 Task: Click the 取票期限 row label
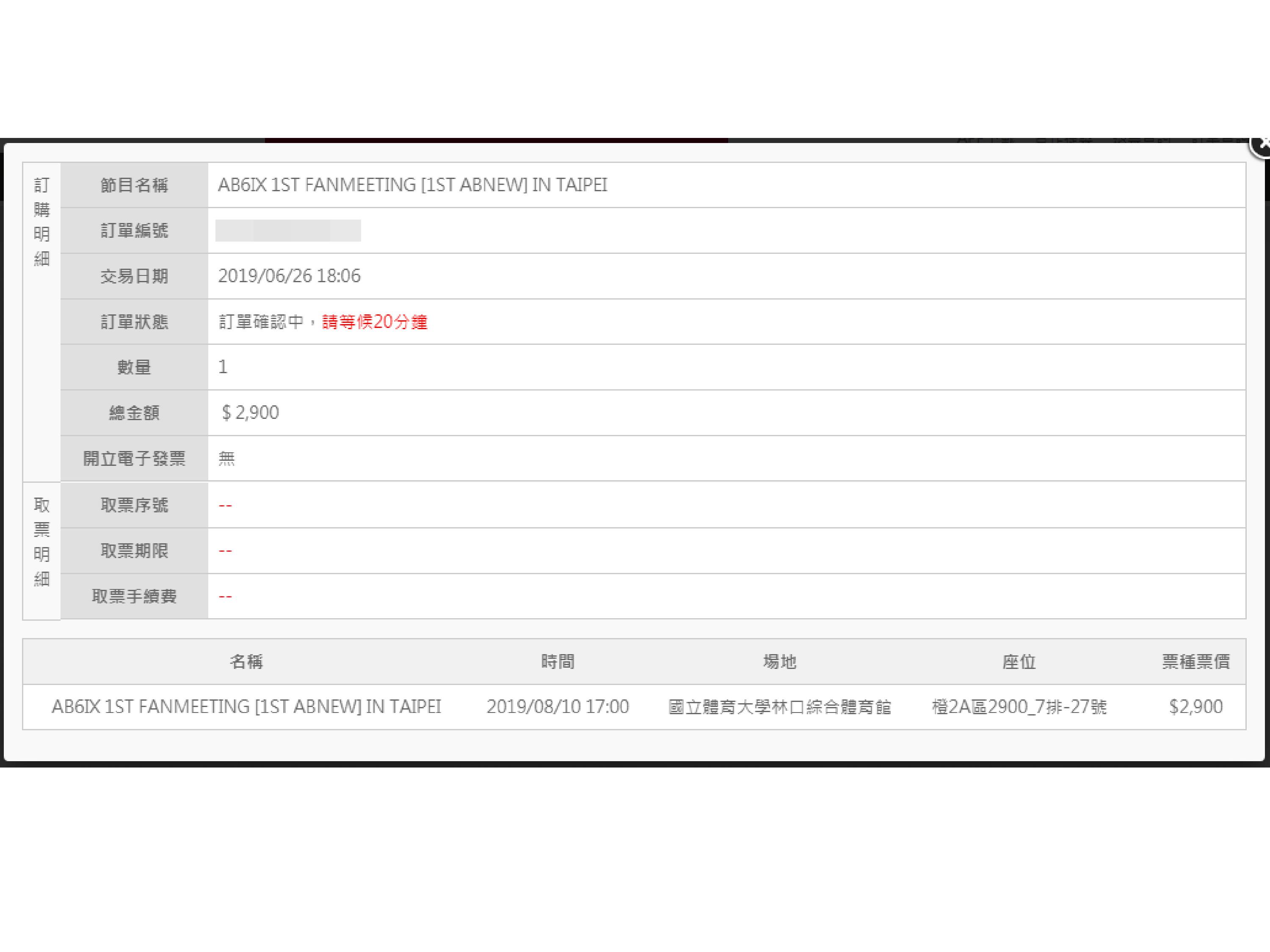tap(134, 551)
